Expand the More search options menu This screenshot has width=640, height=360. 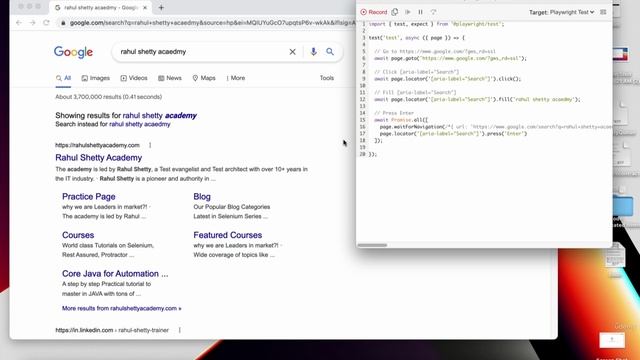point(236,78)
